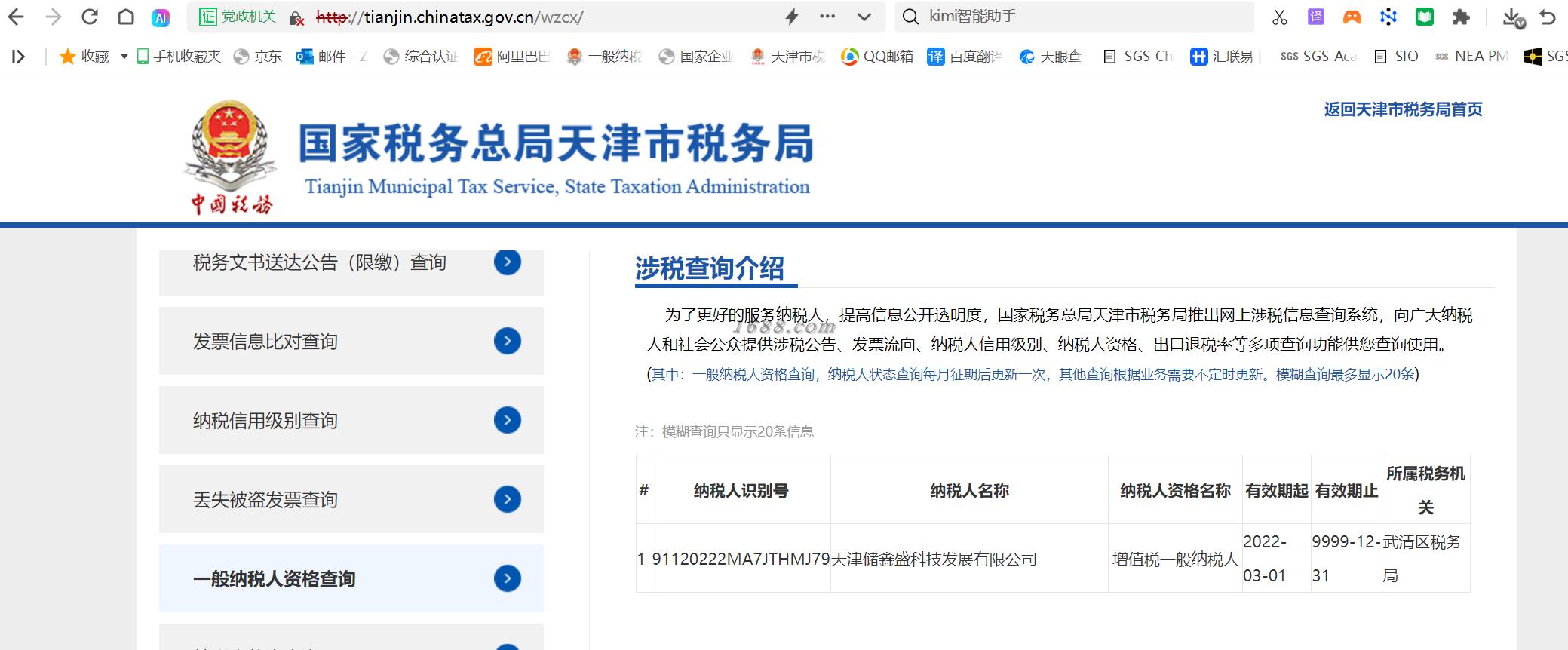Open the scissors screenshot tool

pyautogui.click(x=1280, y=17)
